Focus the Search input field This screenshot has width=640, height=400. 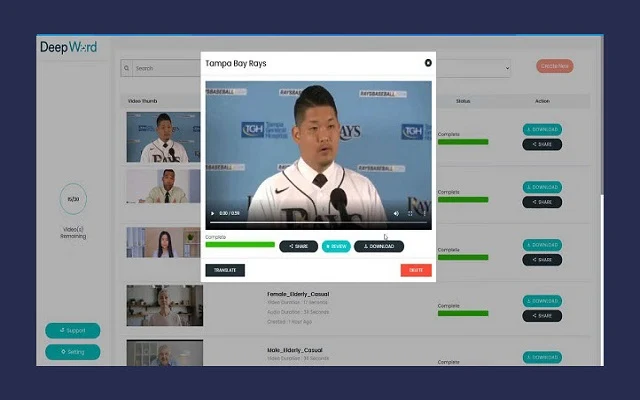167,68
